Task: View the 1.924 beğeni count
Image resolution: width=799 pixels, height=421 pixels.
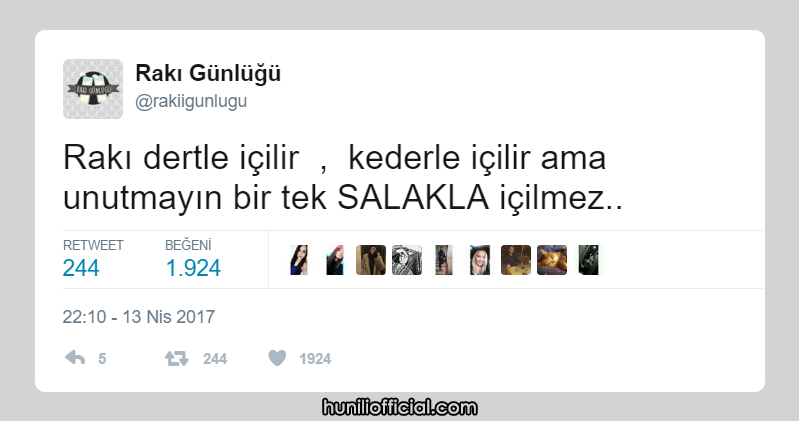Action: point(193,268)
